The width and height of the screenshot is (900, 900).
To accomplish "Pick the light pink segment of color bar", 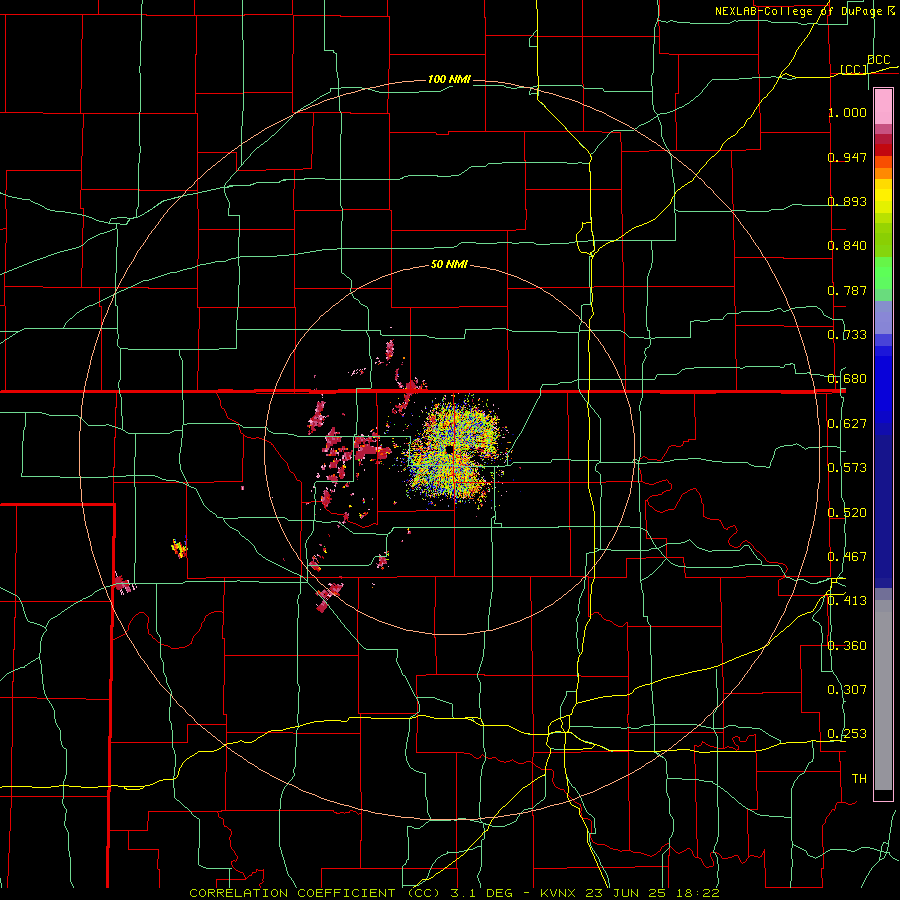I will 883,107.
